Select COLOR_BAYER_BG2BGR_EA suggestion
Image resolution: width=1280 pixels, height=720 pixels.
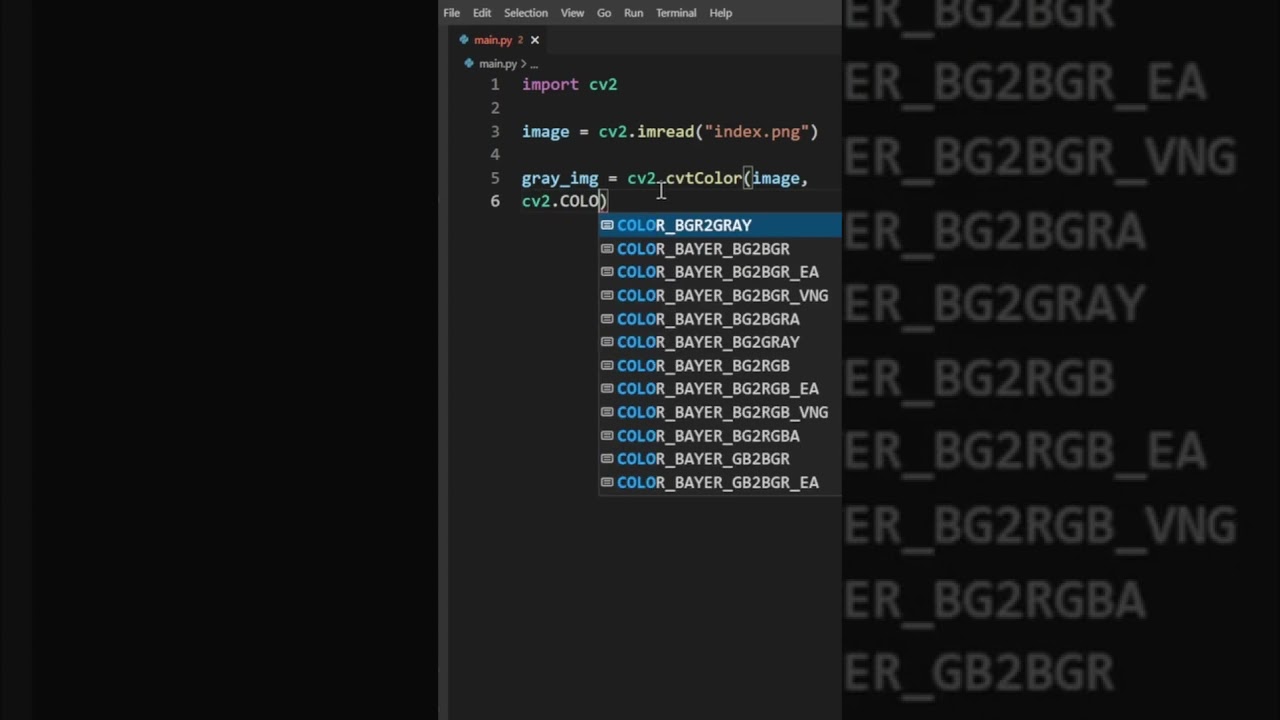coord(720,272)
